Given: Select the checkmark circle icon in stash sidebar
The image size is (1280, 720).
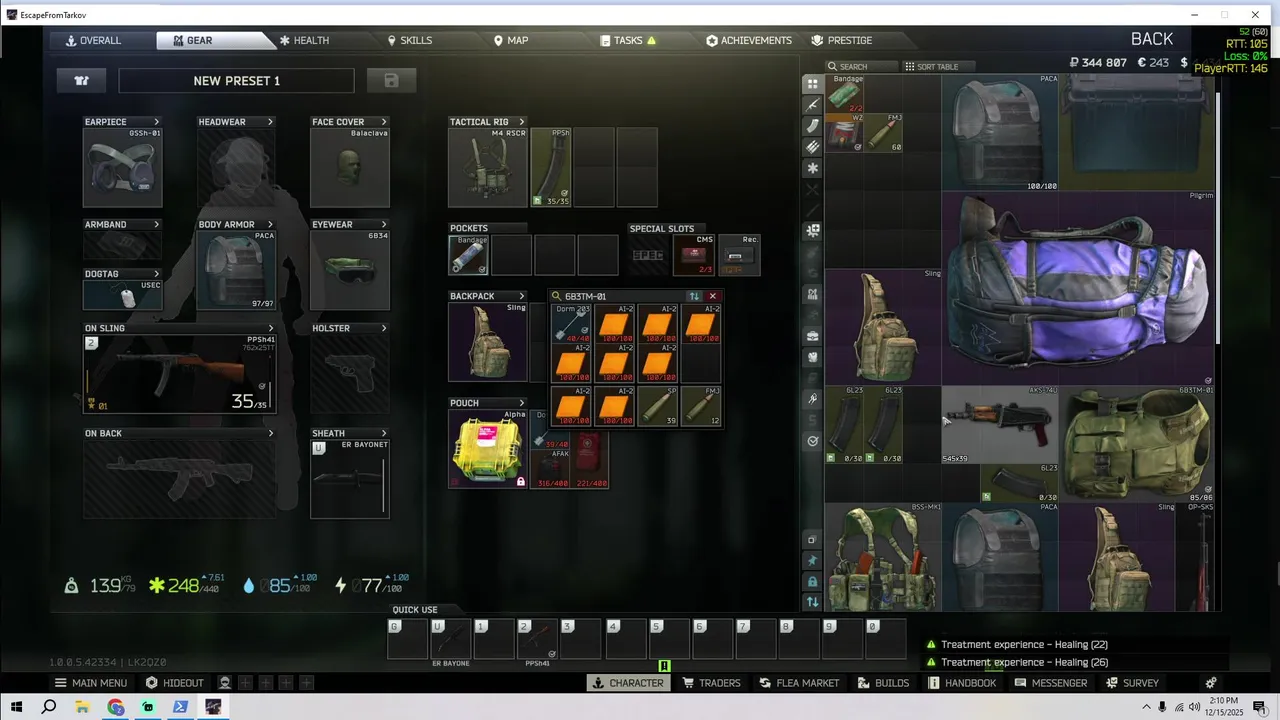Looking at the screenshot, I should click(812, 441).
